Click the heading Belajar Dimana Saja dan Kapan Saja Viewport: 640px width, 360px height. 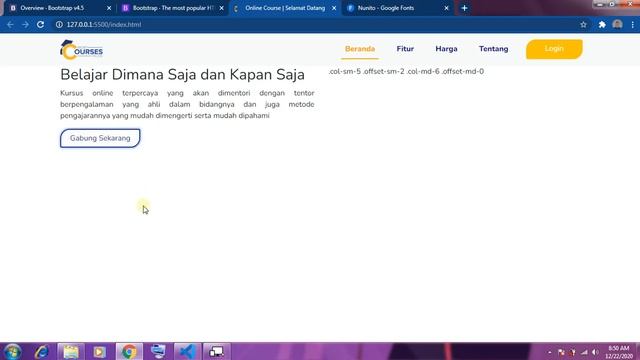[x=182, y=75]
